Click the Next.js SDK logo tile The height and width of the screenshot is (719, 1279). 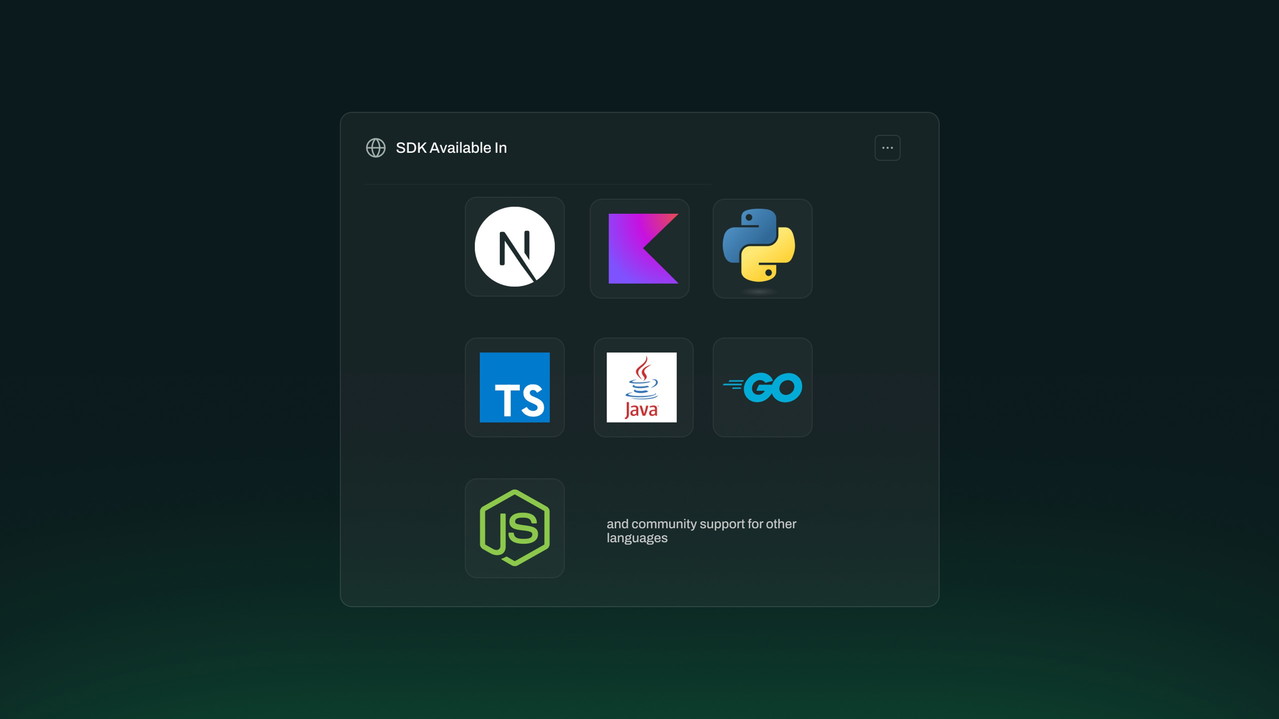point(515,247)
